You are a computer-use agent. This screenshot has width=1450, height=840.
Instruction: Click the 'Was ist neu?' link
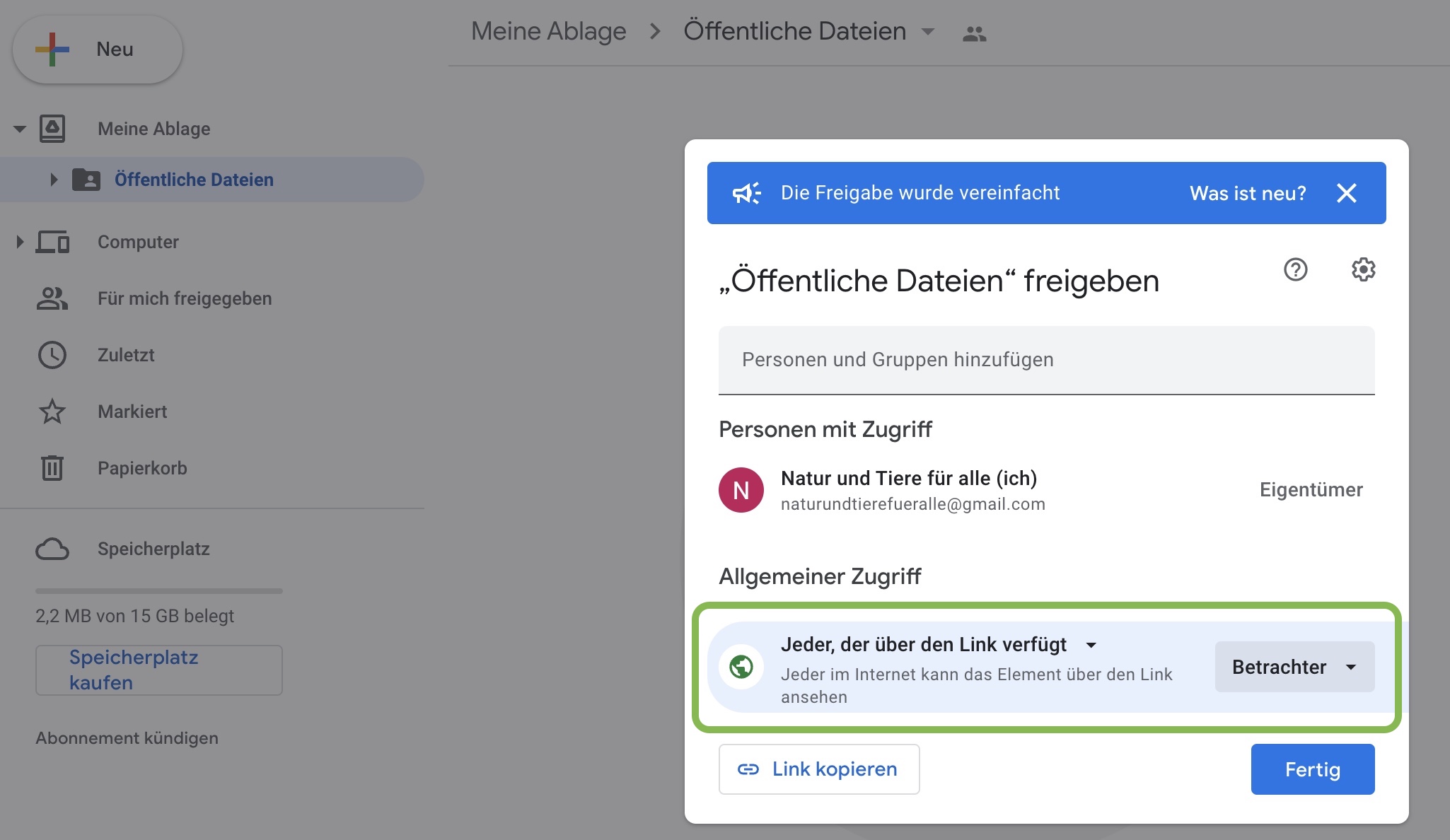pos(1247,193)
